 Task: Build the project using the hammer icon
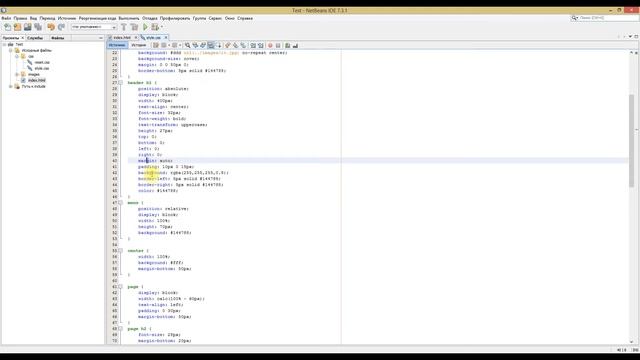124,27
